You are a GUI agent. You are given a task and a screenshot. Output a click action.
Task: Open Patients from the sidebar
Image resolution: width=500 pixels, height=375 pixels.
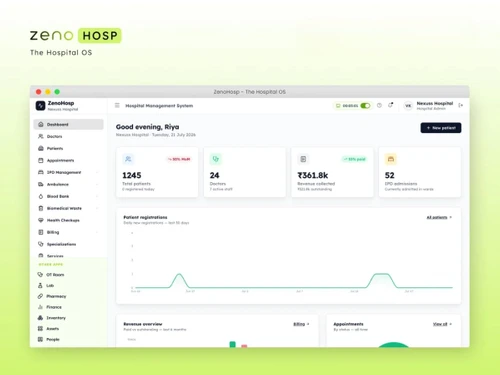[x=68, y=148]
